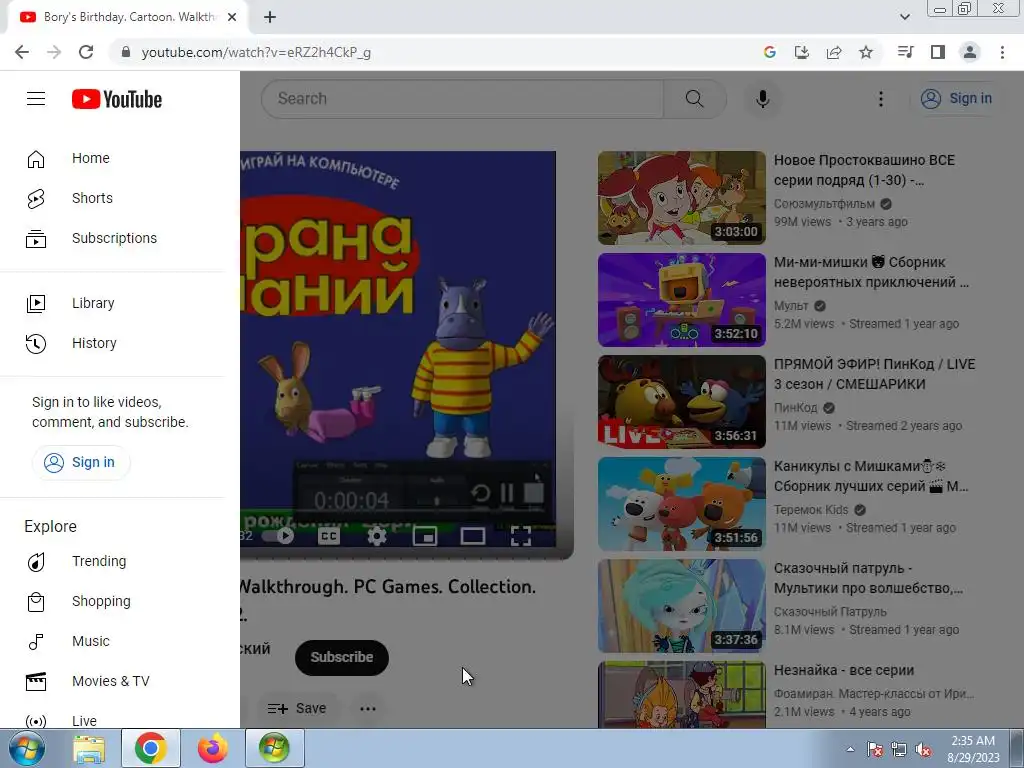Open Каникулы с Мишками thumbnail

(x=682, y=504)
